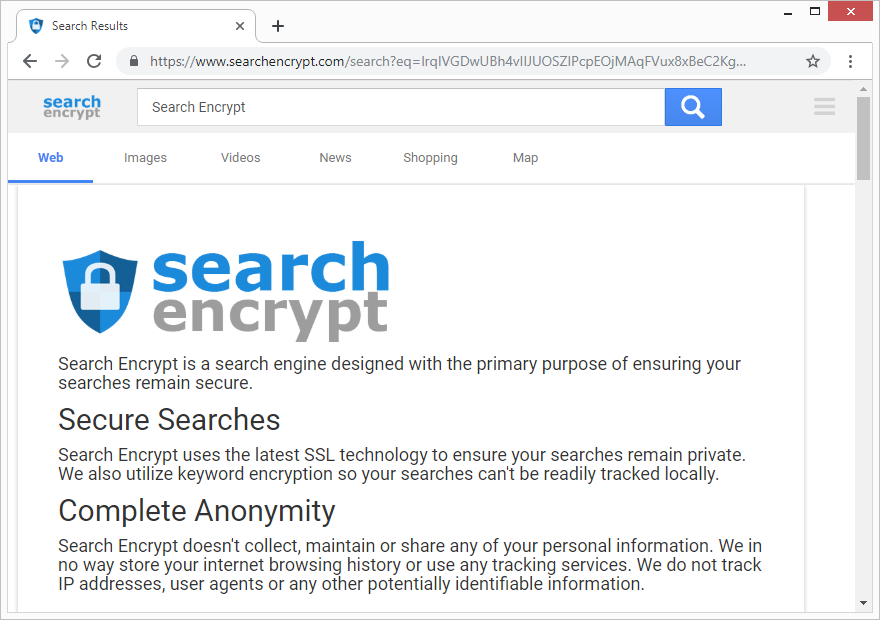Click the forward navigation arrow
This screenshot has width=880, height=620.
click(x=61, y=61)
